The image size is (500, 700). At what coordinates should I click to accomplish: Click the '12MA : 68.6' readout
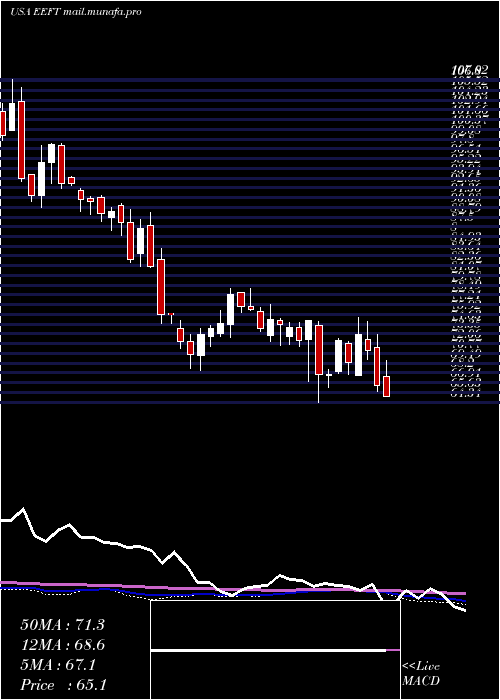click(x=62, y=645)
